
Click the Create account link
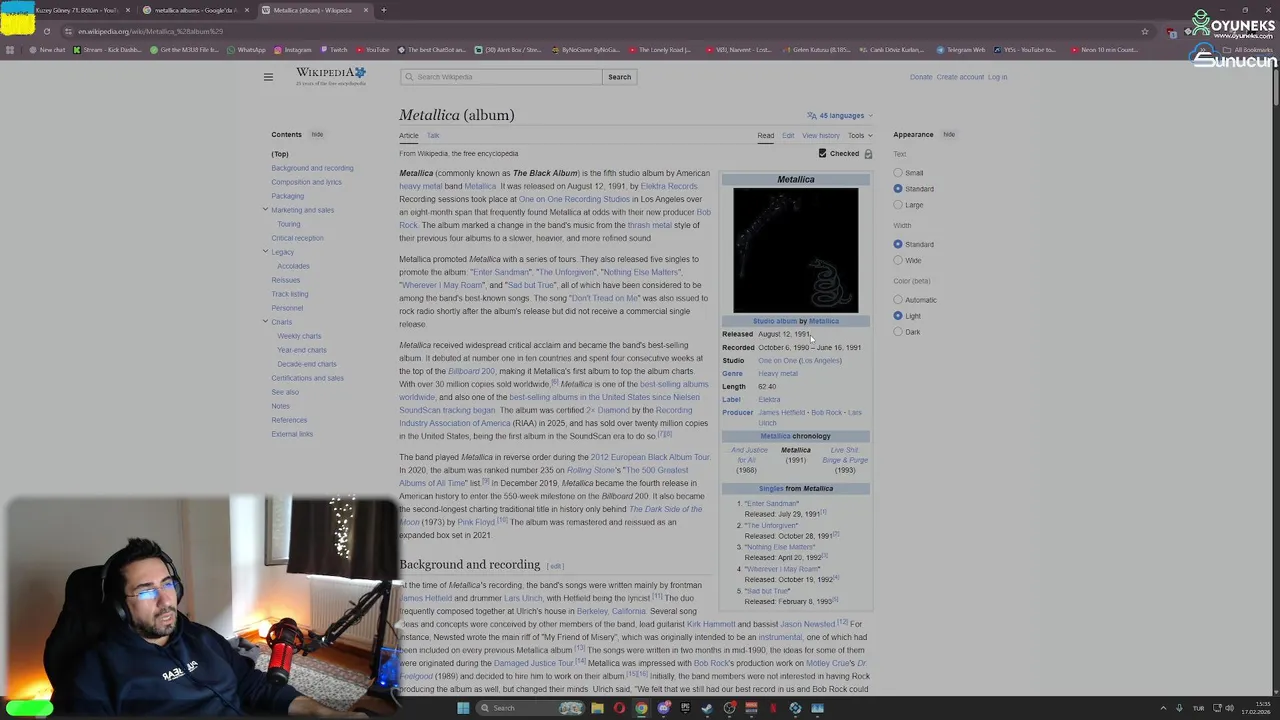(x=960, y=77)
